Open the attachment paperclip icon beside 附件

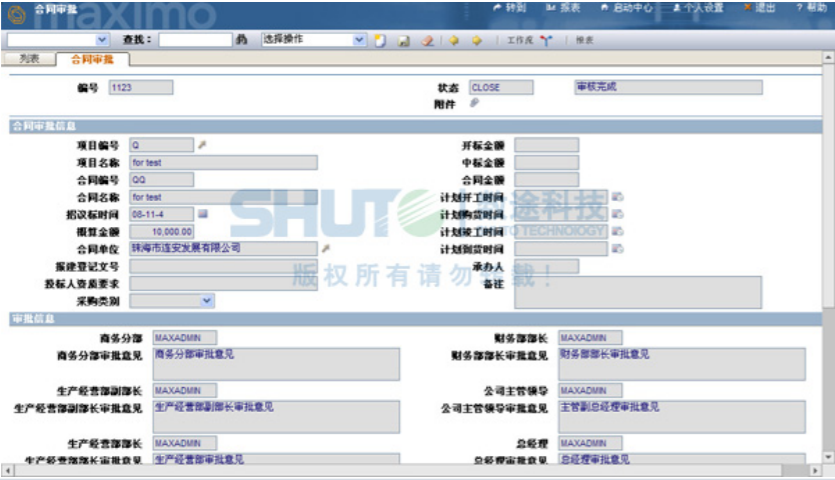coord(475,102)
